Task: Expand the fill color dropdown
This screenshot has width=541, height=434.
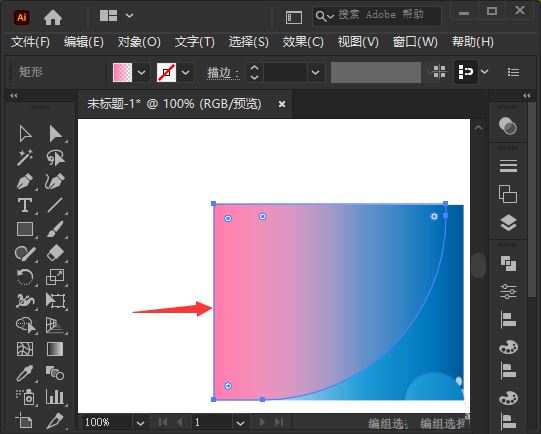Action: (x=141, y=72)
